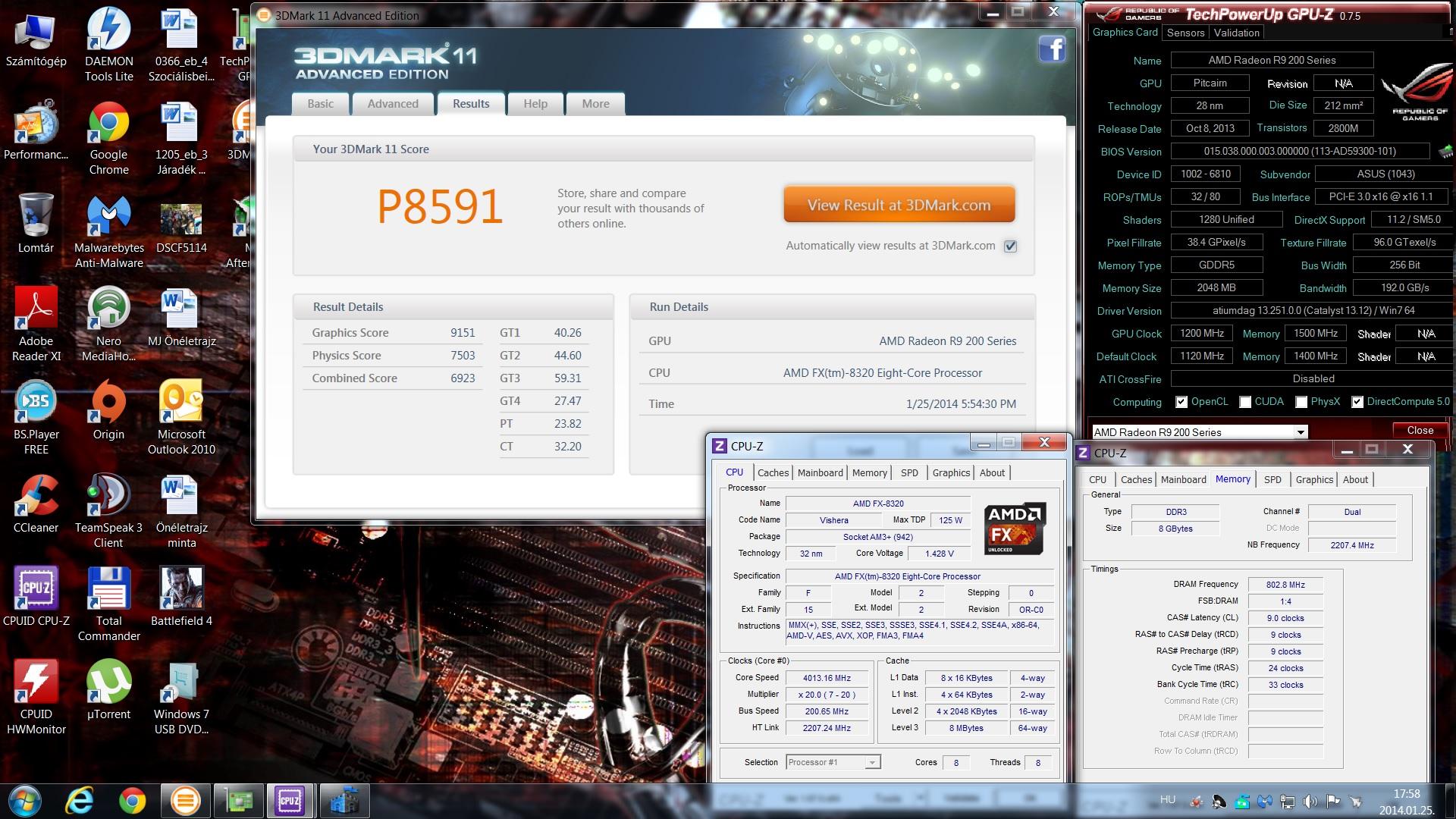
Task: Open the Sensors tab in GPU-Z
Action: 1185,33
